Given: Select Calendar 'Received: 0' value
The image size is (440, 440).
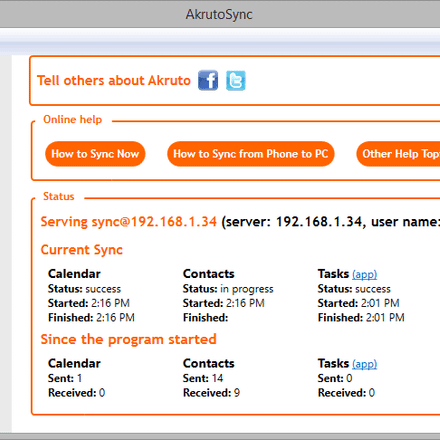Looking at the screenshot, I should coord(77,393).
